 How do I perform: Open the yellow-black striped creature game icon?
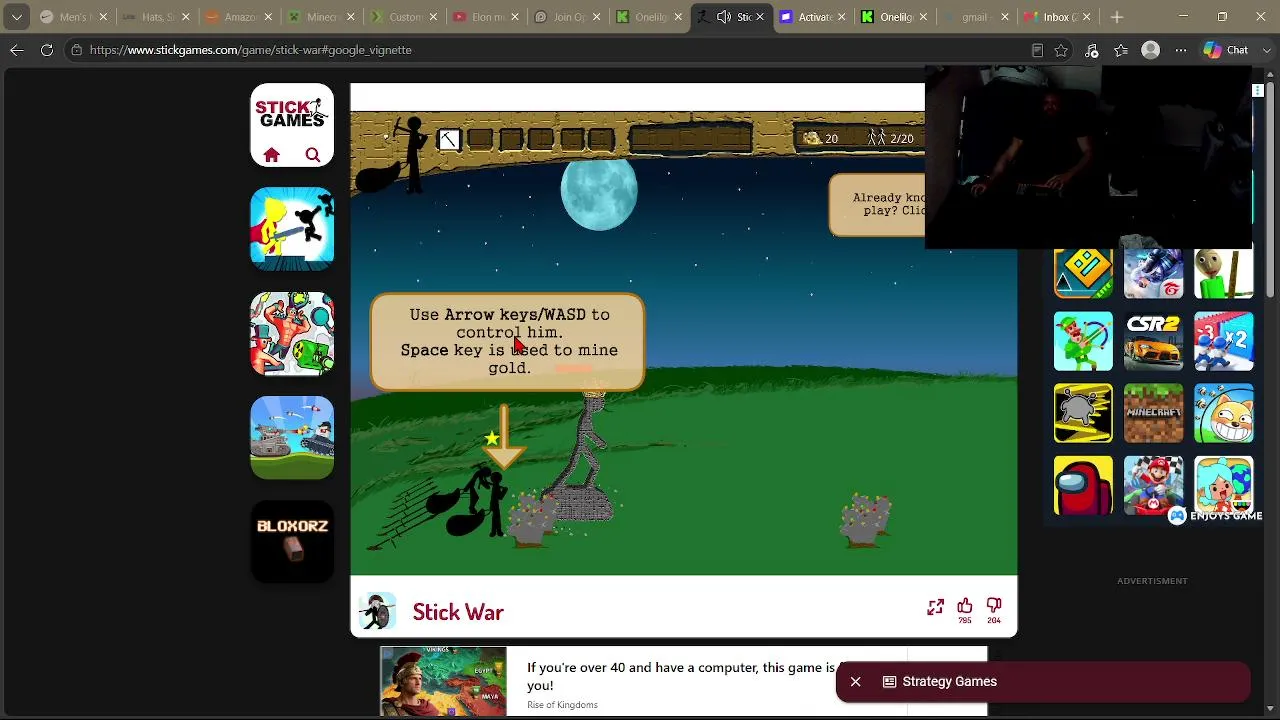click(x=1083, y=413)
